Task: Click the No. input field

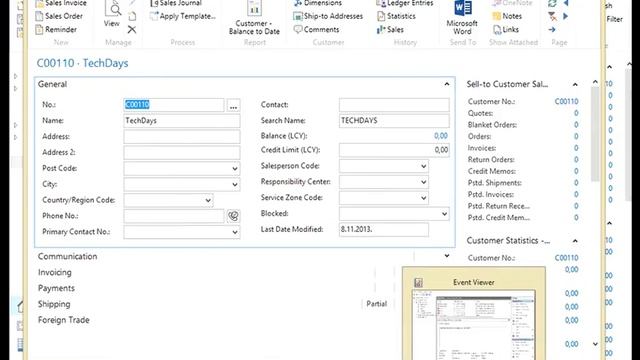Action: tap(174, 105)
